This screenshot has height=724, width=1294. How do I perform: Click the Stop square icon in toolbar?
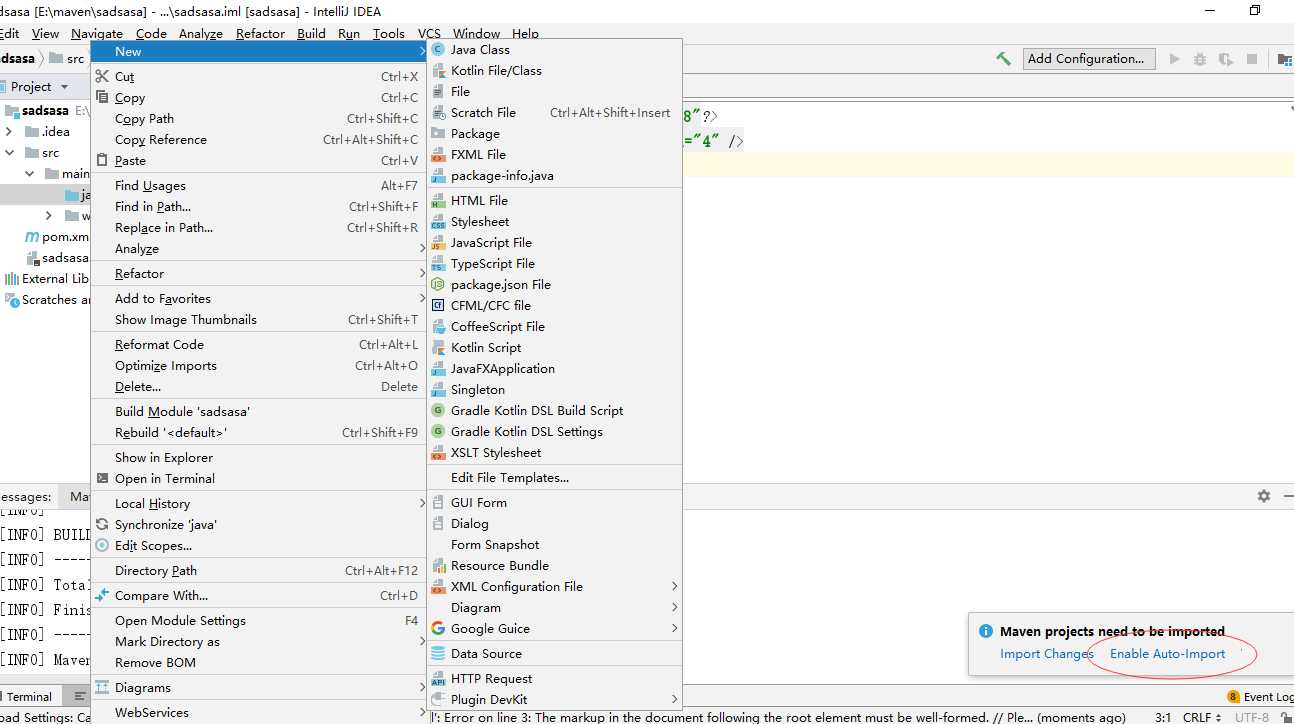pyautogui.click(x=1251, y=59)
